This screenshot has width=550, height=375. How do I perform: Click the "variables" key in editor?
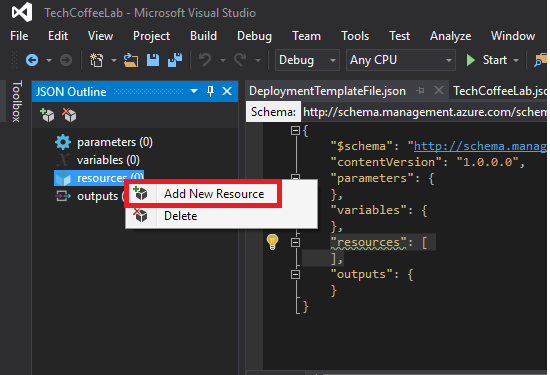coord(368,210)
